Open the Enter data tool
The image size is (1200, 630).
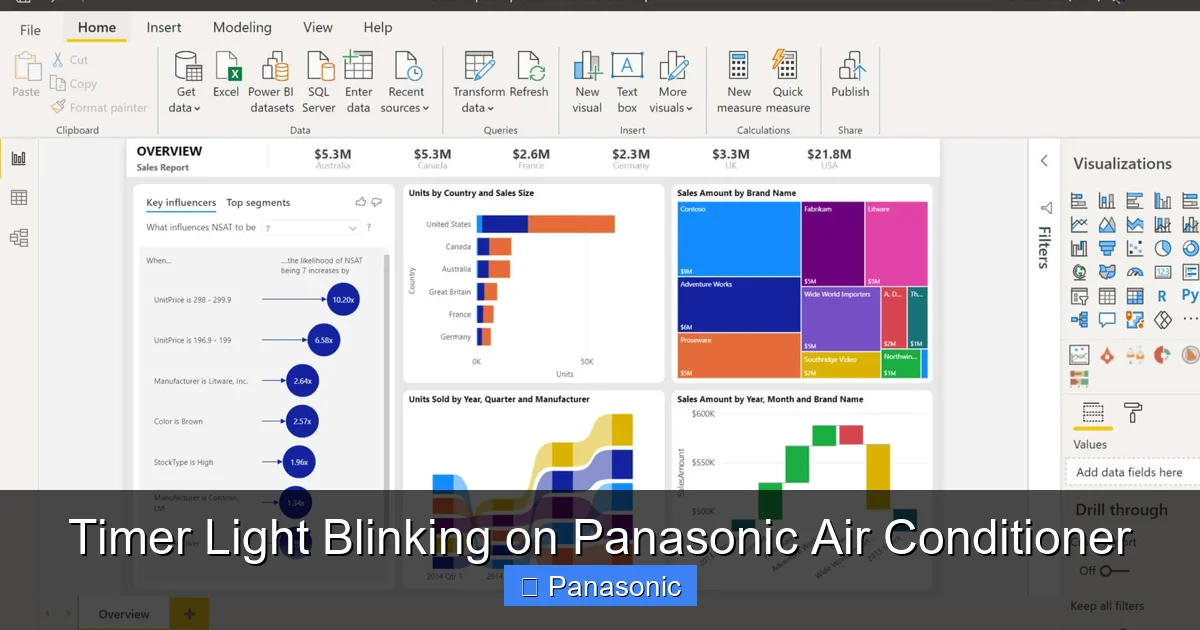(x=358, y=82)
